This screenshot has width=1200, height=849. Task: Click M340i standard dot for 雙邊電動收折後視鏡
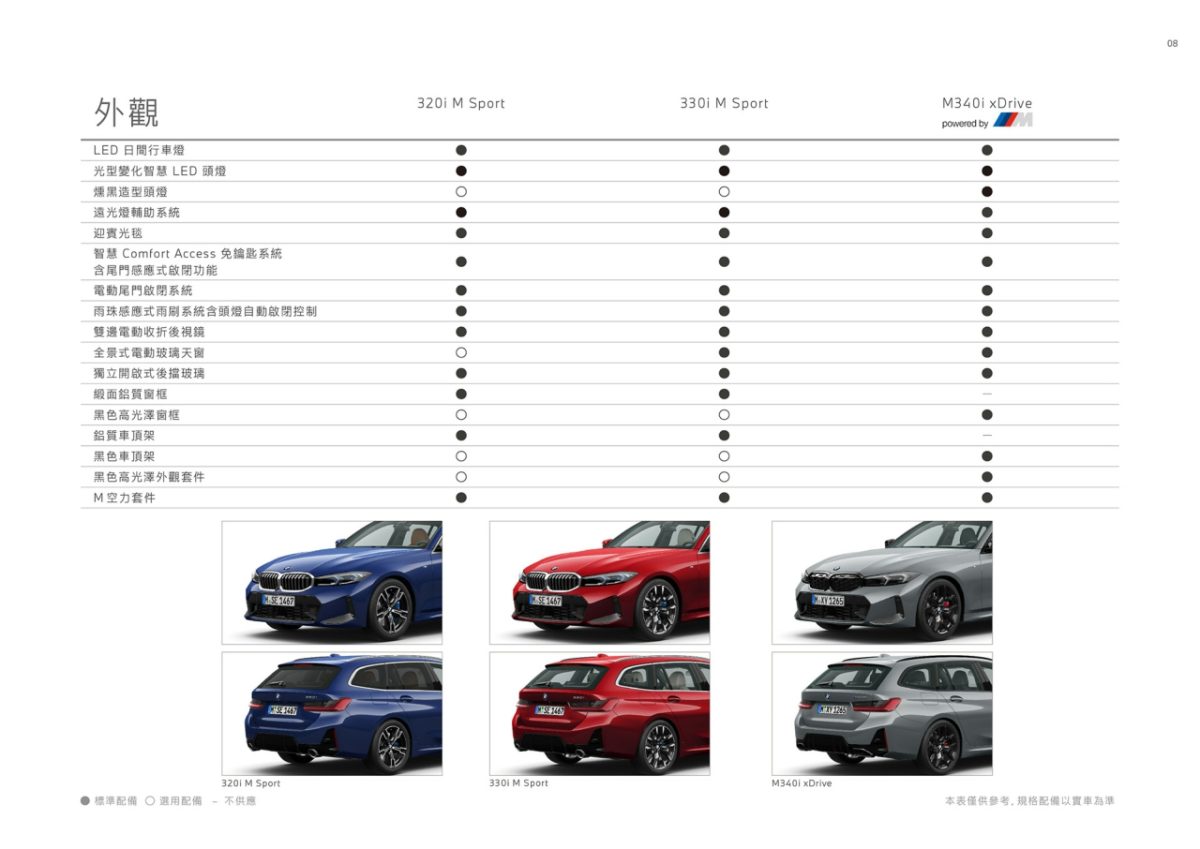pos(987,332)
